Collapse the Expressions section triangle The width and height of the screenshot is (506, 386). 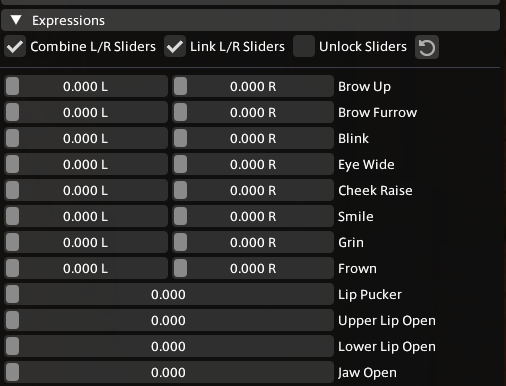16,20
